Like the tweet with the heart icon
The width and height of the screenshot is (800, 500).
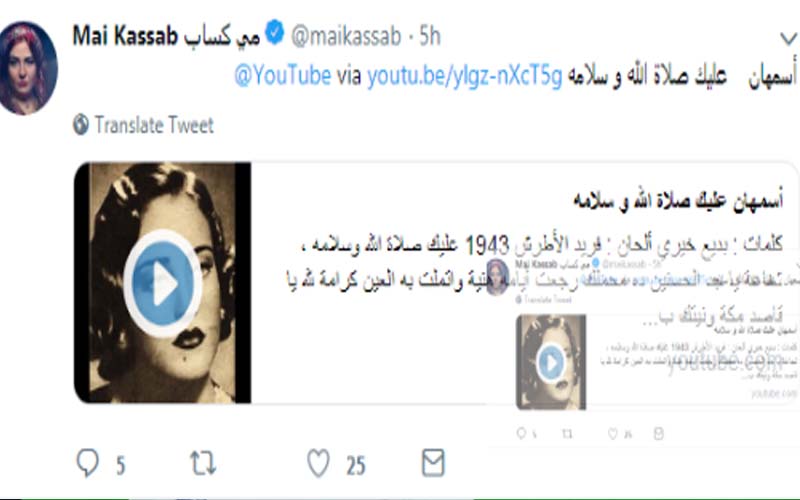tap(318, 463)
